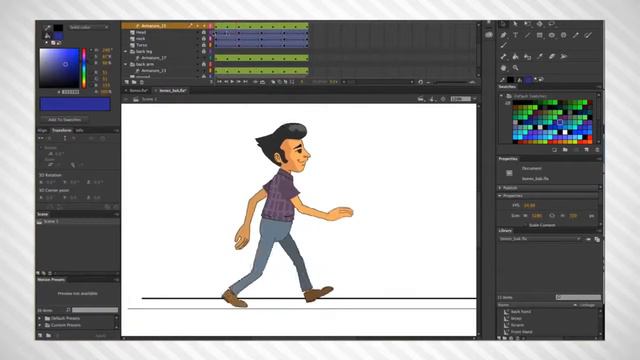Select the Bone tool
The width and height of the screenshot is (640, 360).
click(x=503, y=57)
